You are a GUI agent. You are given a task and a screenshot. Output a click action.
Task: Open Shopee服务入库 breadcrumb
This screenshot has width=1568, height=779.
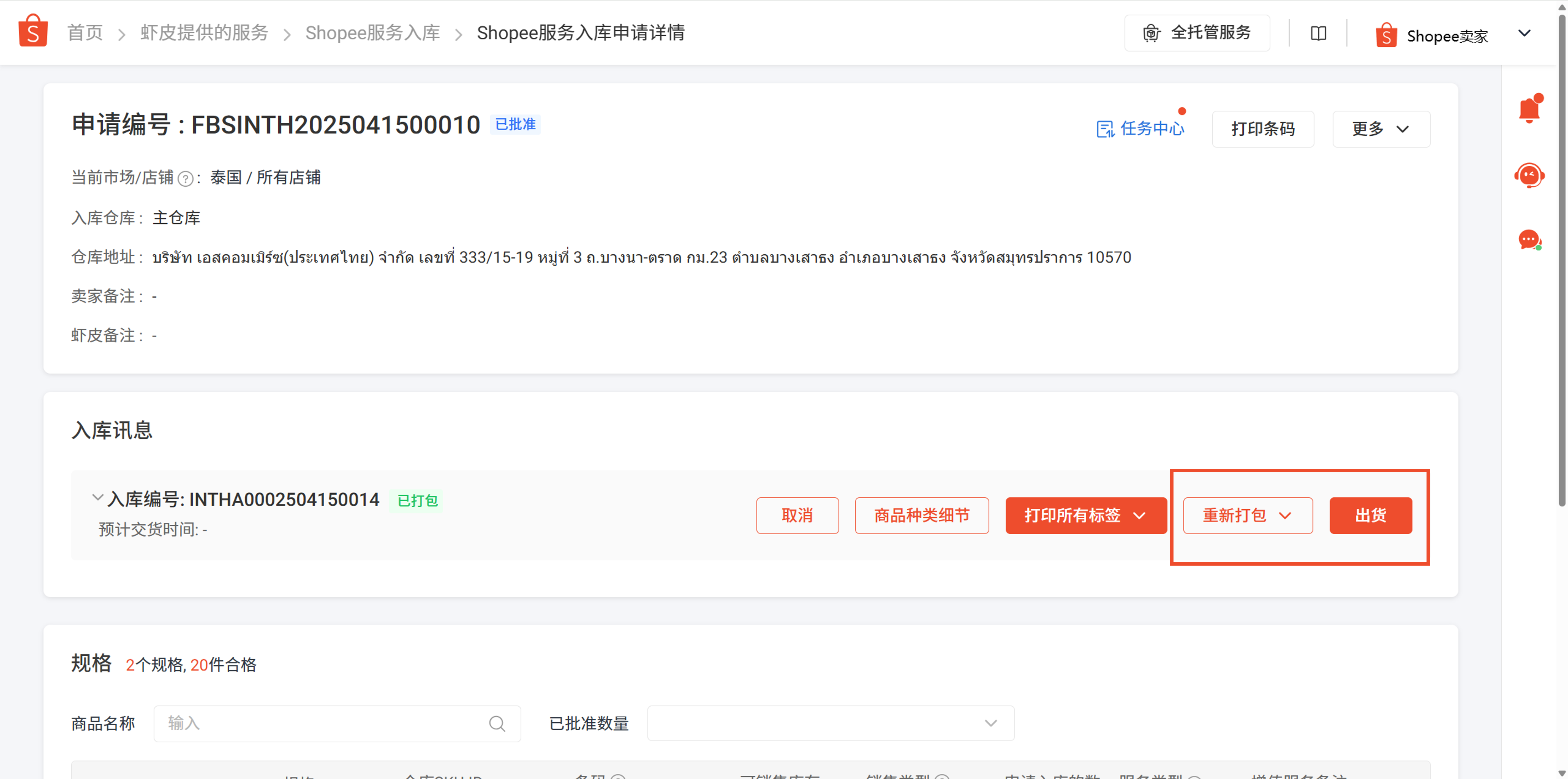[372, 33]
